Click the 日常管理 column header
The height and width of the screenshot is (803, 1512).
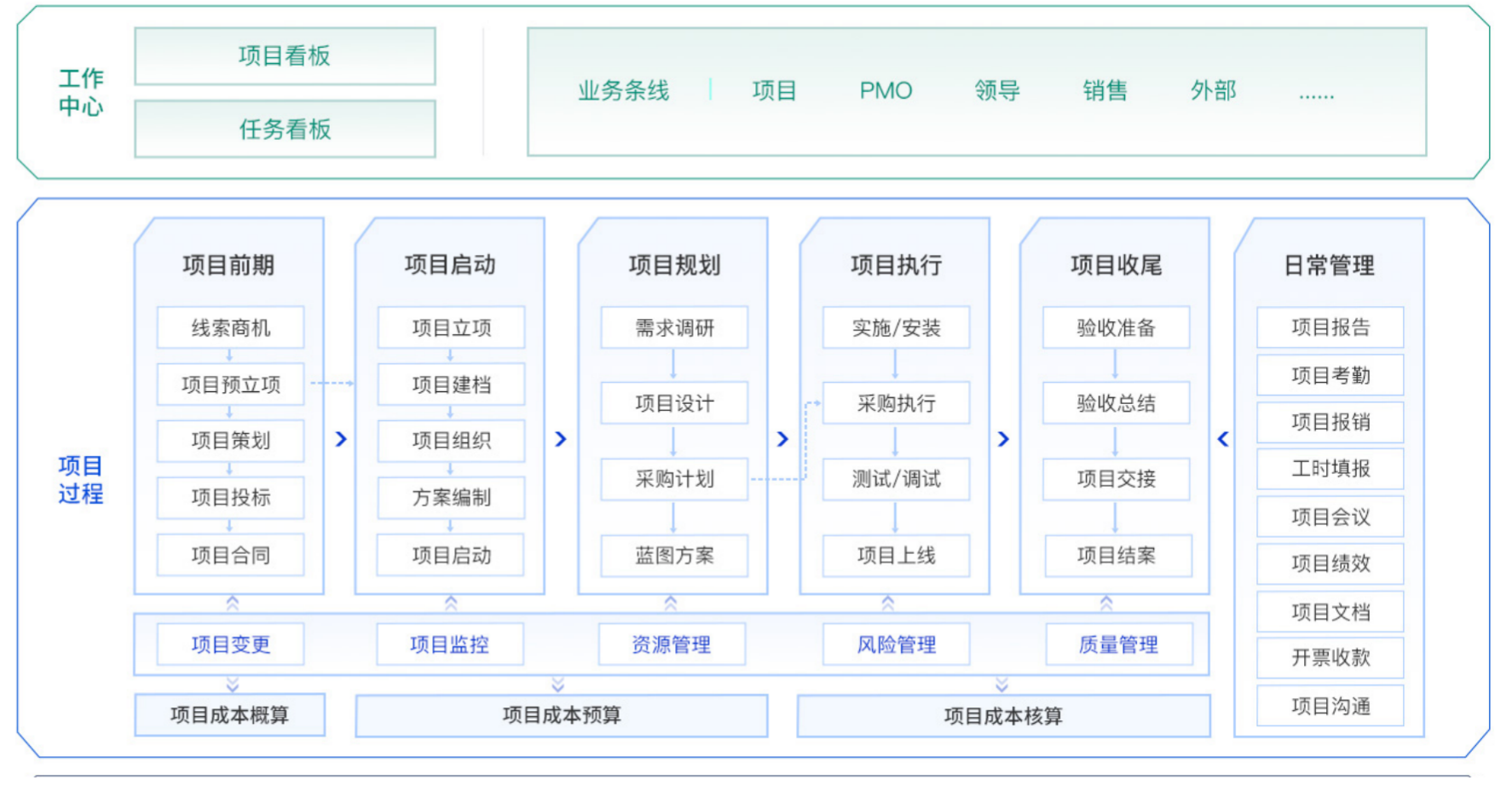click(1329, 265)
